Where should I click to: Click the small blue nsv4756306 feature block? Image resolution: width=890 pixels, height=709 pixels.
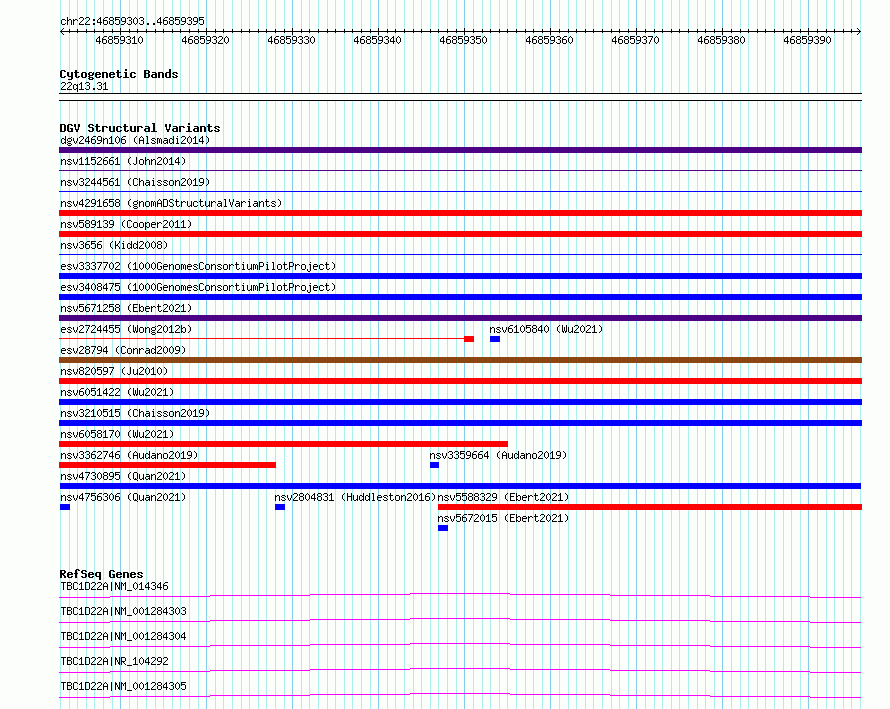click(65, 507)
